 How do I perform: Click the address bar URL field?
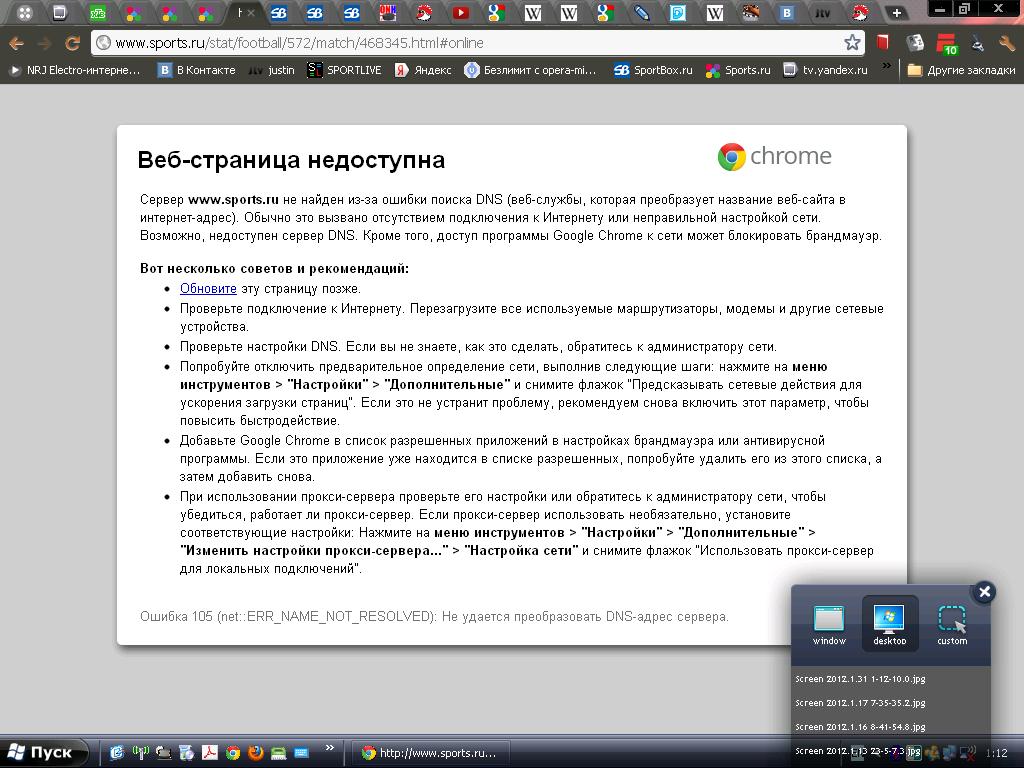tap(478, 43)
